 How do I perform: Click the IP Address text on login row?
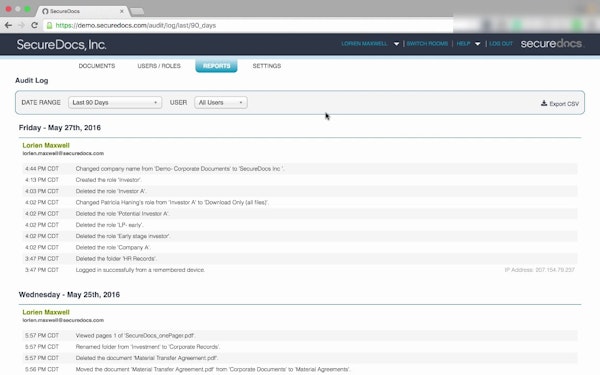tap(540, 270)
